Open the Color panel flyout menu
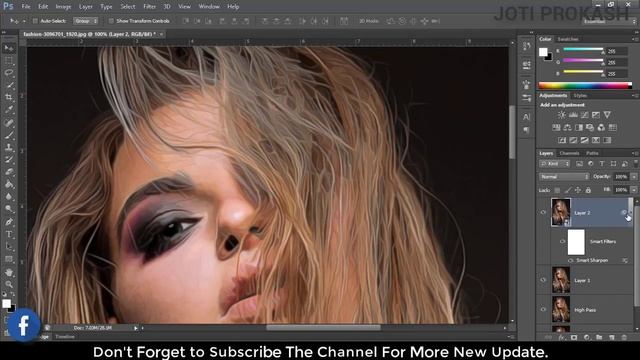This screenshot has width=640, height=360. click(635, 39)
